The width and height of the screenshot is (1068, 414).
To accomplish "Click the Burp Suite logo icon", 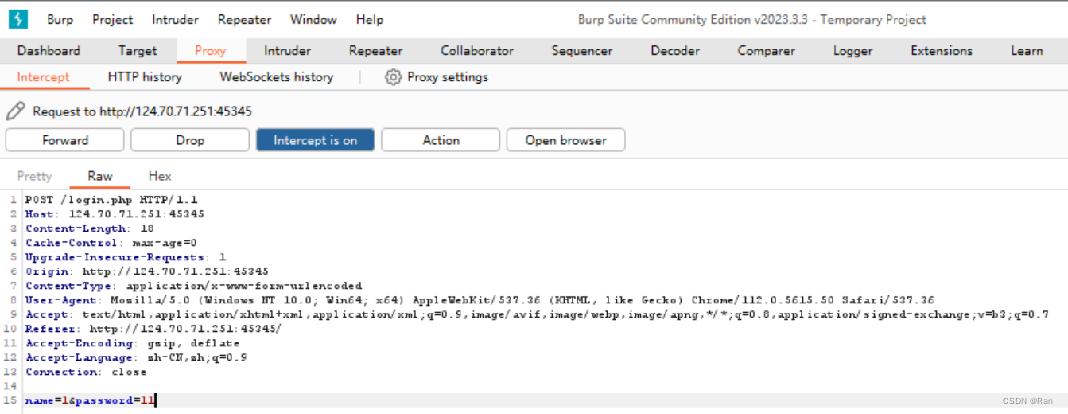I will click(x=18, y=20).
